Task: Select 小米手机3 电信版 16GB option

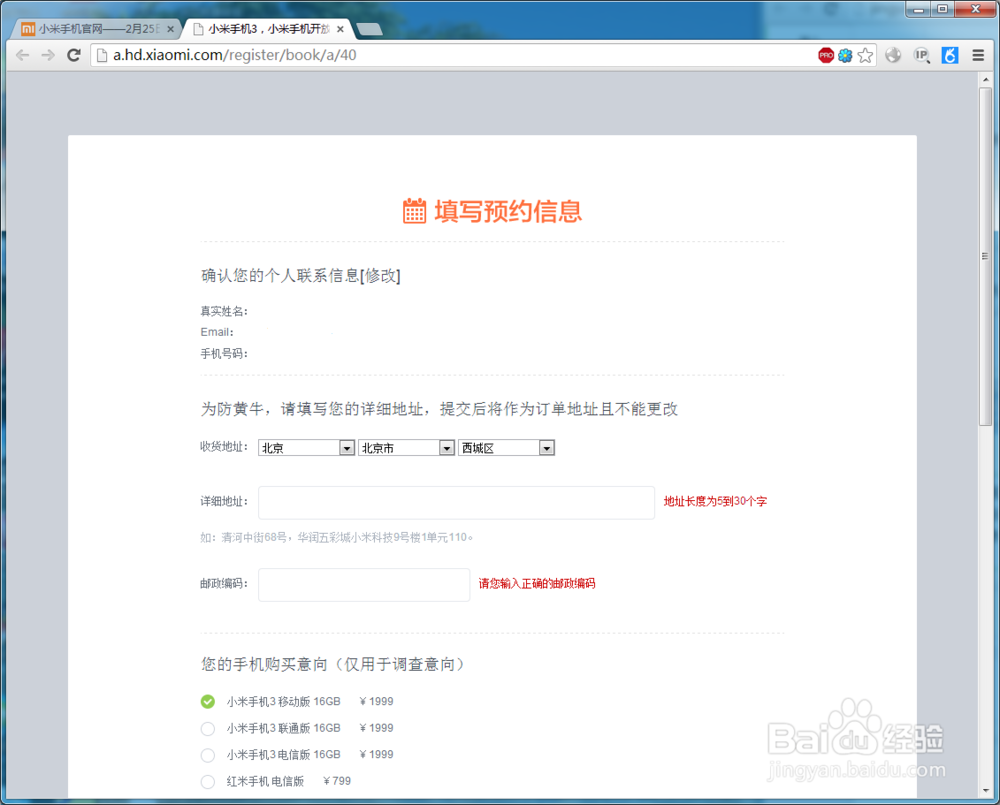Action: point(208,755)
